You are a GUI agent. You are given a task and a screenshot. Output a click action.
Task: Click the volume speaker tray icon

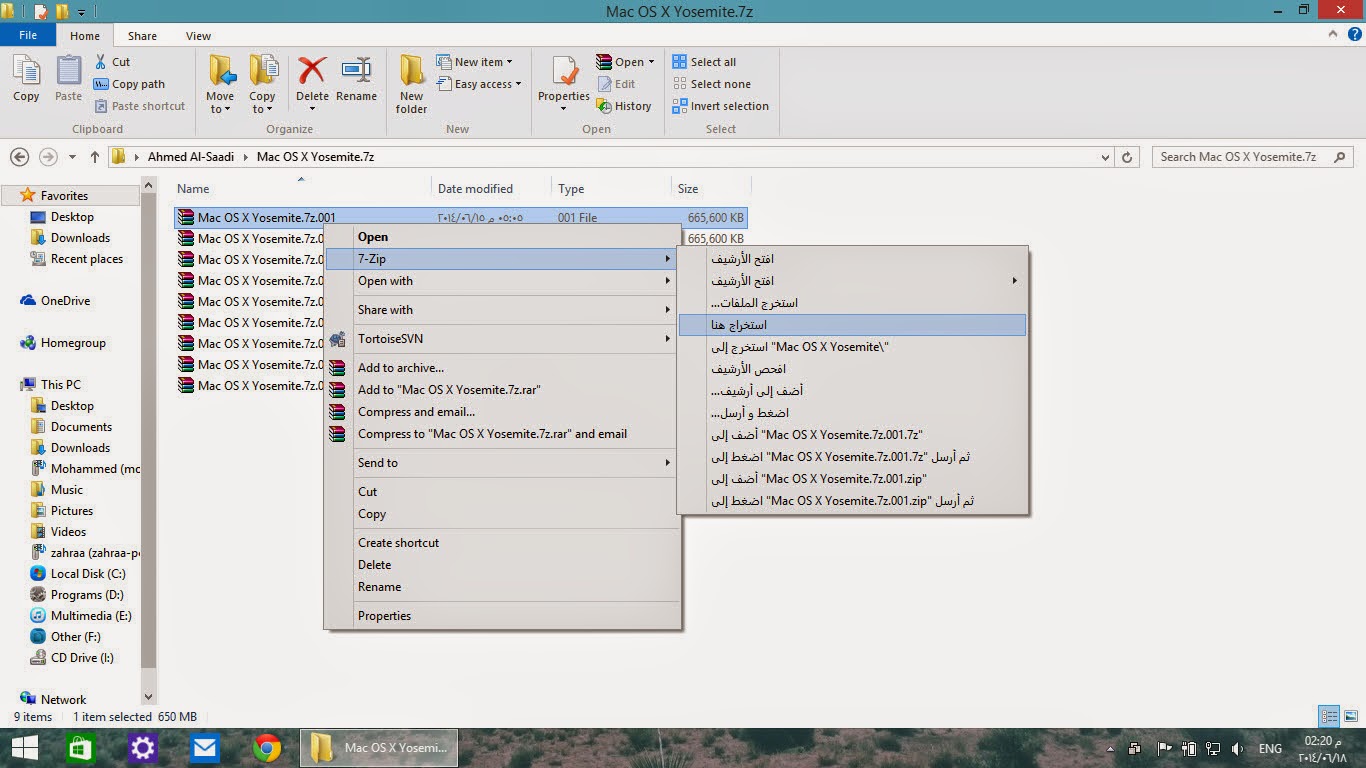pos(1239,749)
